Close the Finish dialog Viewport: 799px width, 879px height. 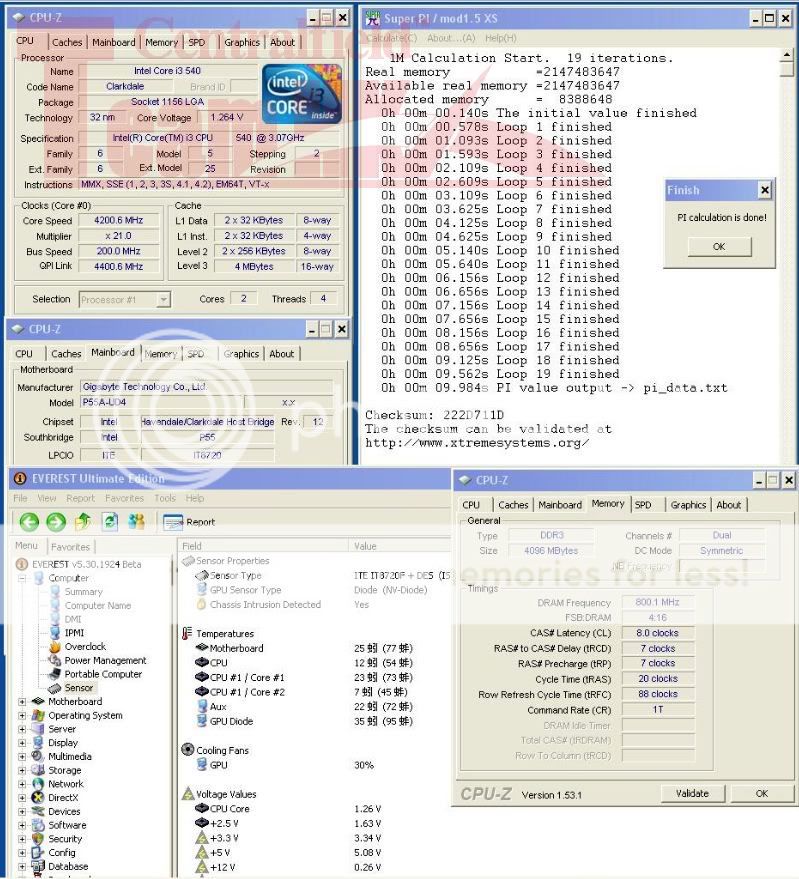765,190
